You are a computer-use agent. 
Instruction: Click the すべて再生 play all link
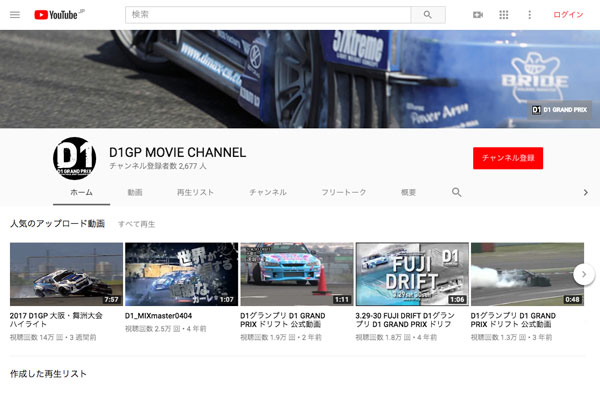[x=137, y=224]
